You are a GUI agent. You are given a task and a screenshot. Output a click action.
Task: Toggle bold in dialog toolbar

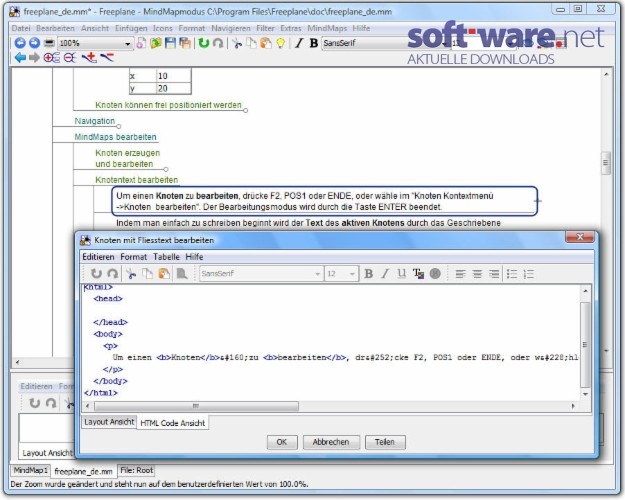click(368, 274)
